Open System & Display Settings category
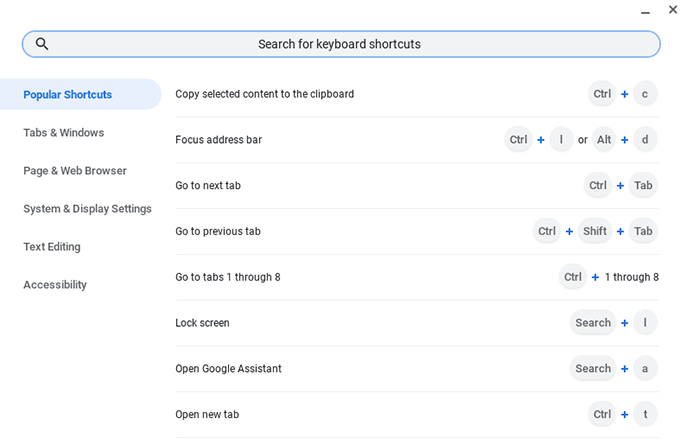The height and width of the screenshot is (444, 680). point(88,209)
